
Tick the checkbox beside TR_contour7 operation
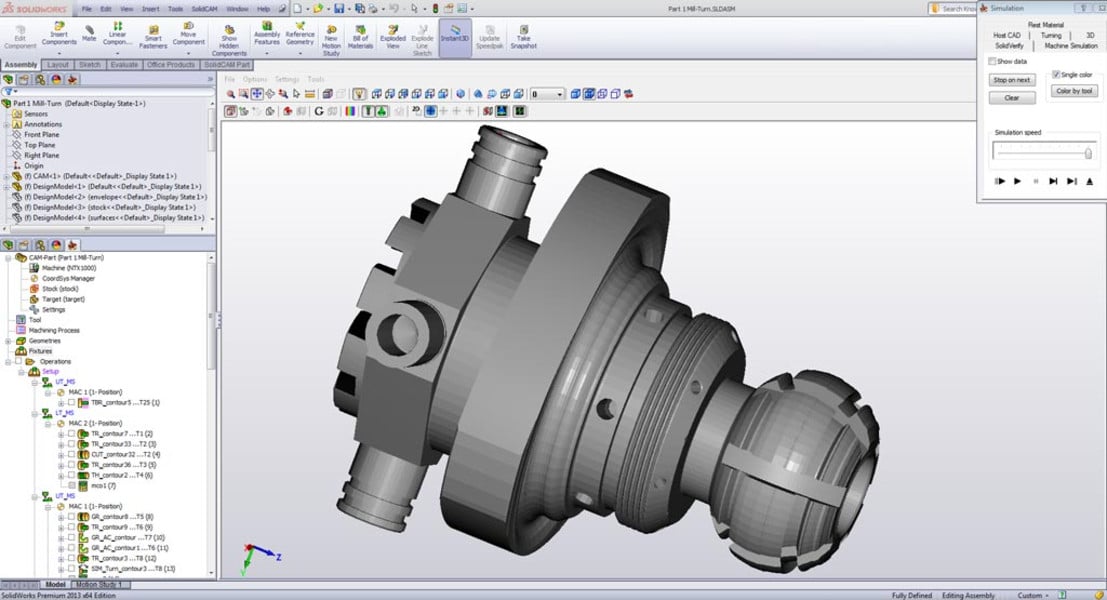[70, 434]
